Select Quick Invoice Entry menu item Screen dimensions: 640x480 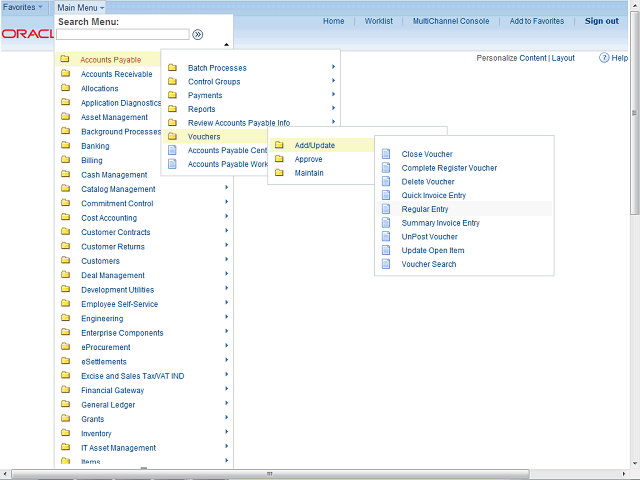point(433,196)
